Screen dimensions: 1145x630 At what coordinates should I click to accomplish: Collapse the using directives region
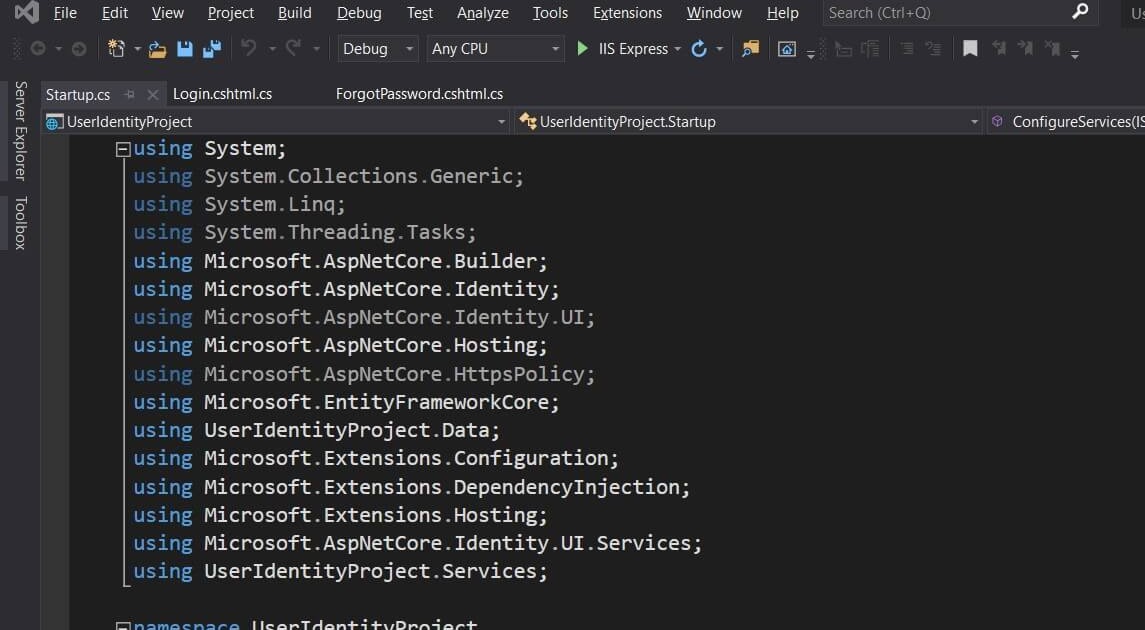point(122,147)
